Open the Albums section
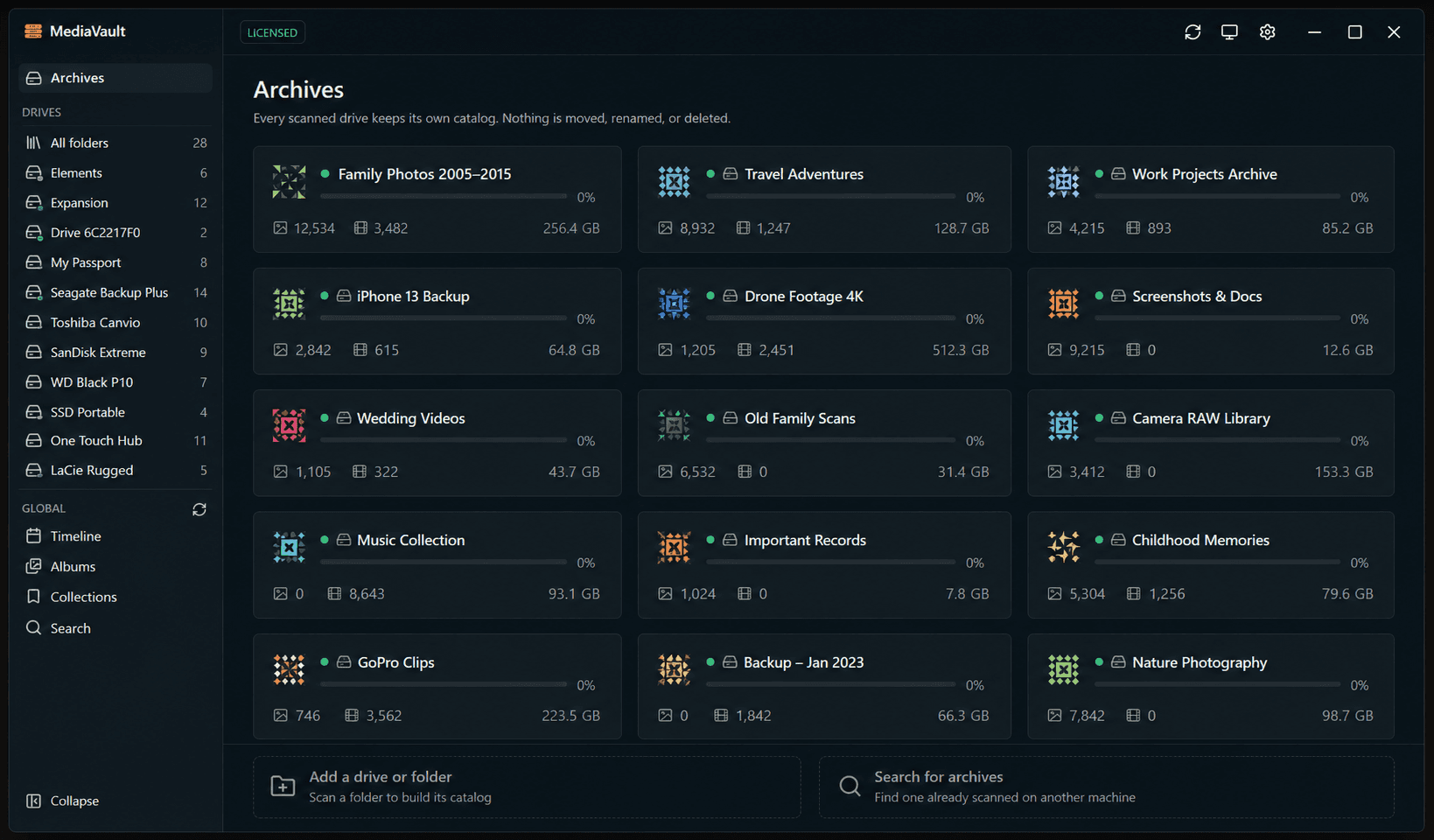 pos(115,567)
